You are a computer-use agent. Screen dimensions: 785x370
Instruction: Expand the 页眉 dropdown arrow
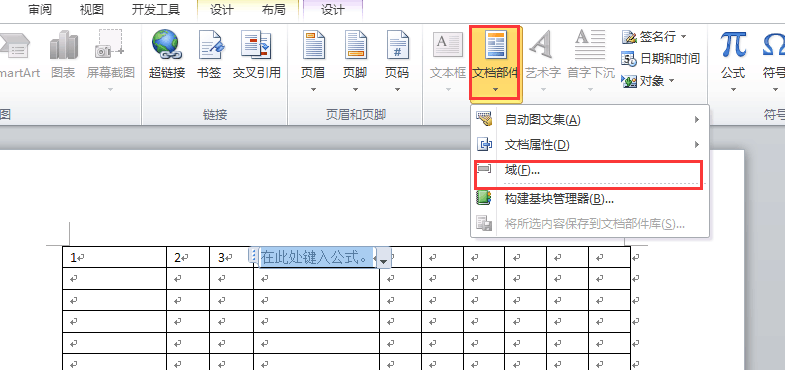point(313,90)
